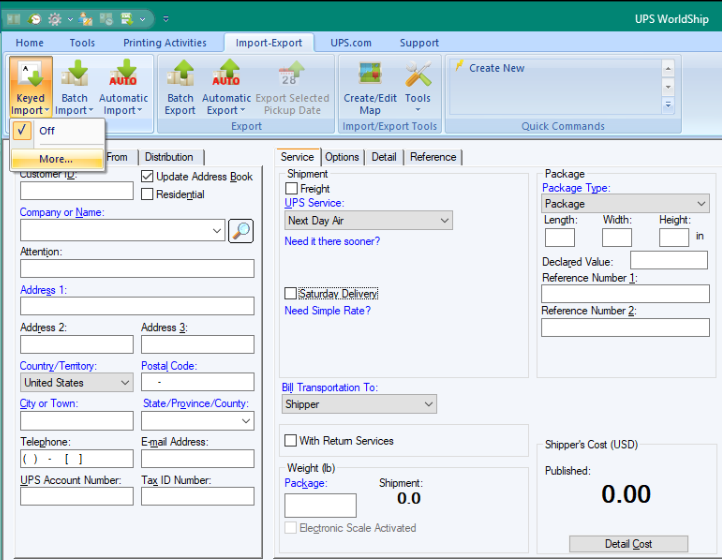
Task: Switch to the Options tab
Action: tap(342, 157)
